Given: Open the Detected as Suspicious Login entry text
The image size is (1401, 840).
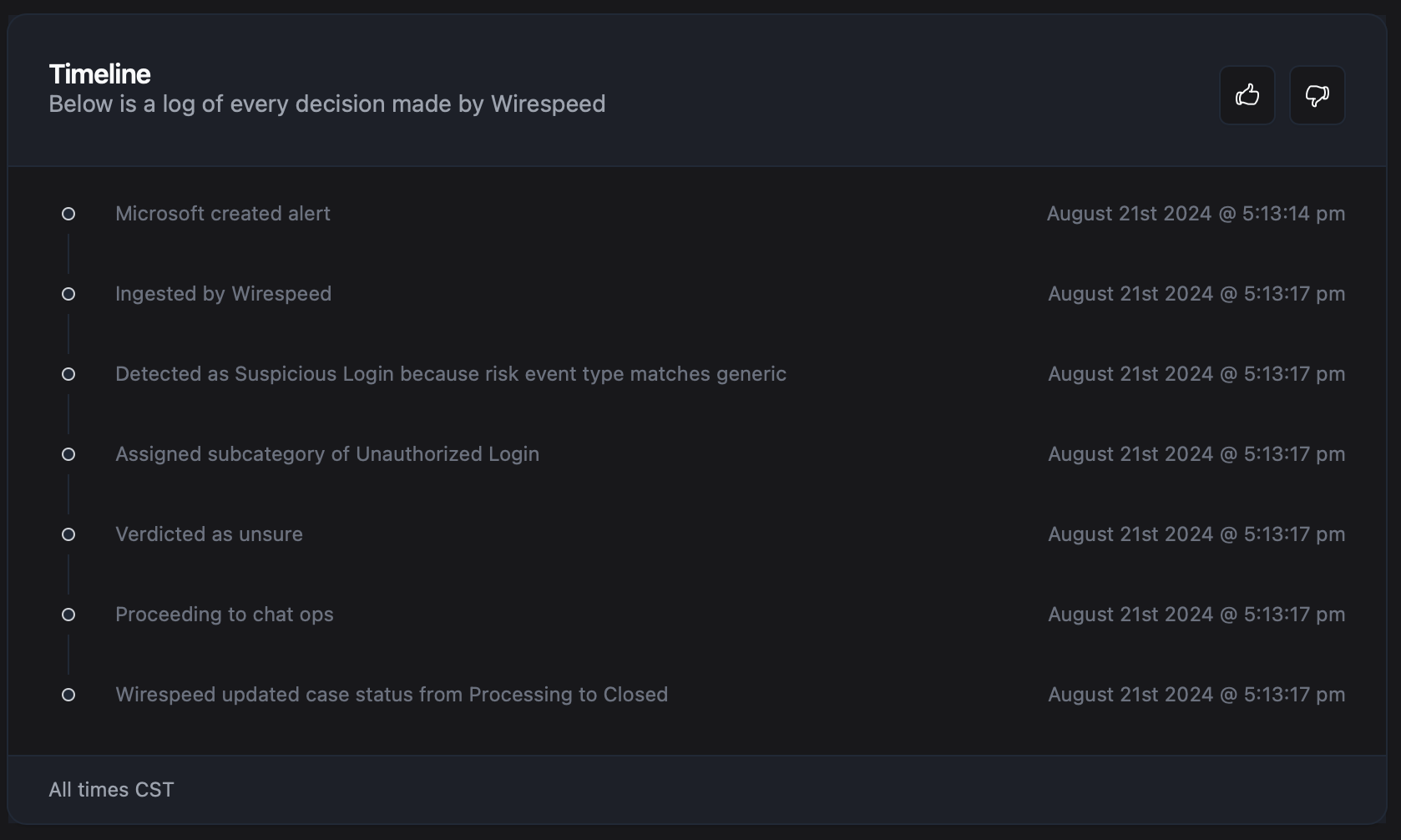Looking at the screenshot, I should 451,374.
